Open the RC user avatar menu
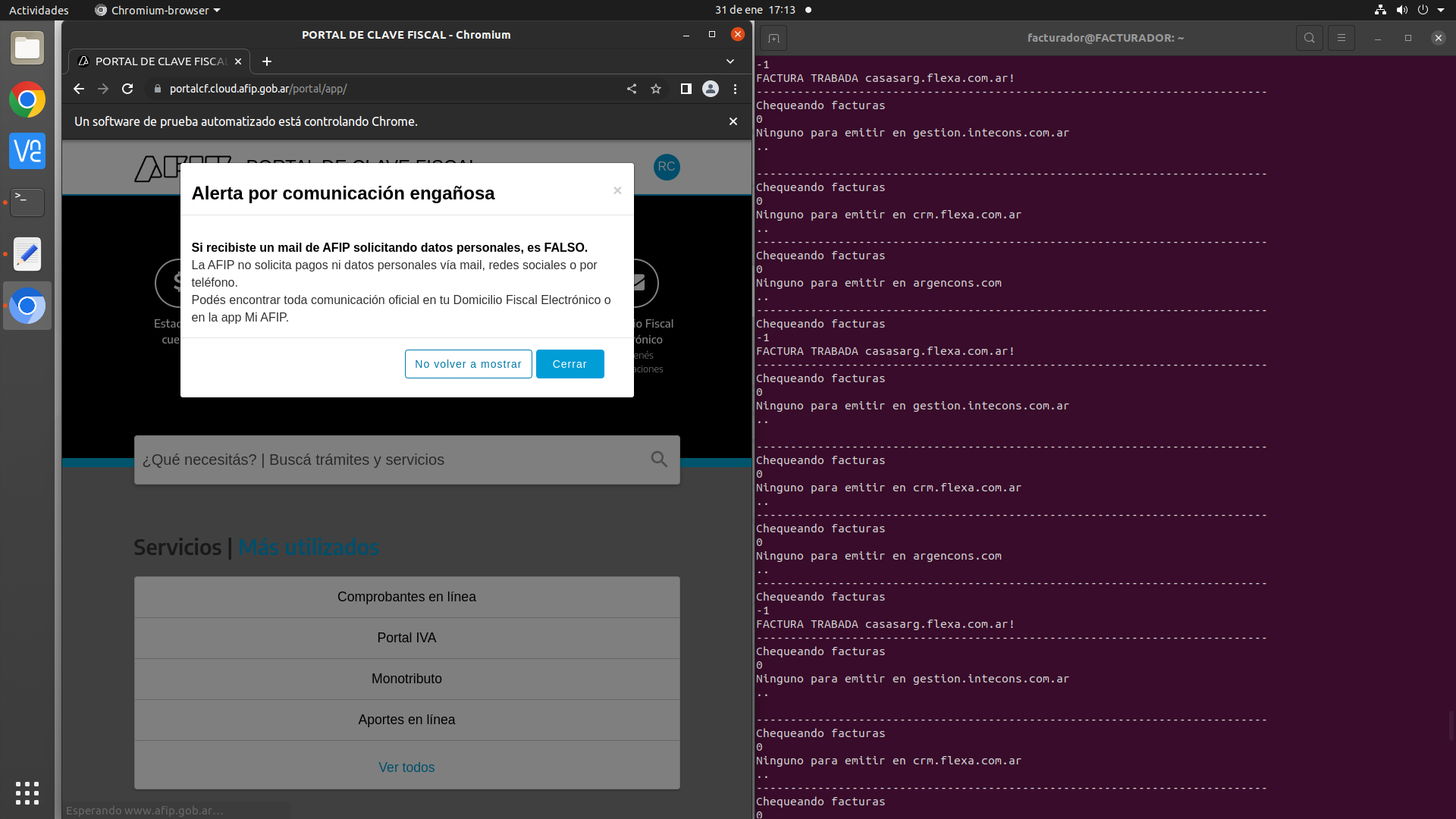 [667, 167]
